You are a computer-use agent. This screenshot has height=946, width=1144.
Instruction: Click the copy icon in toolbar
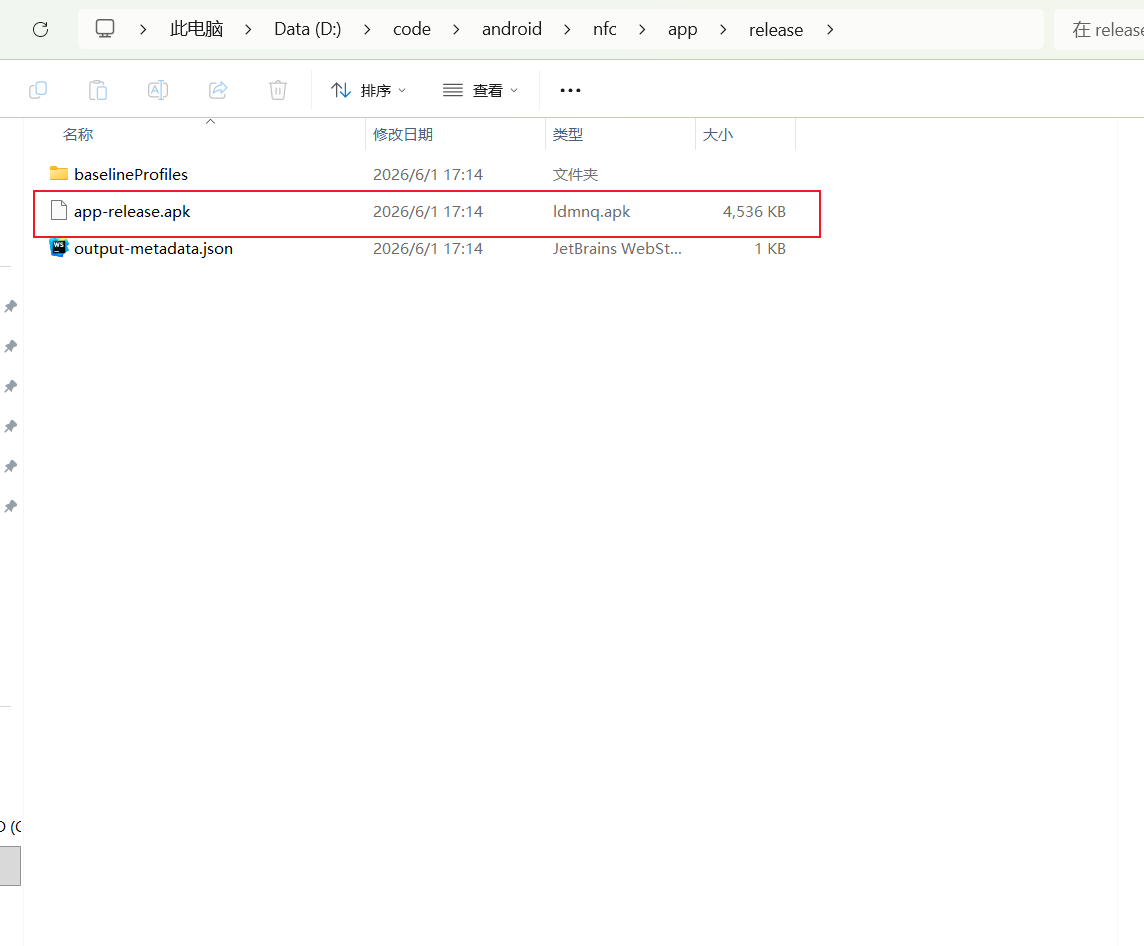tap(38, 90)
